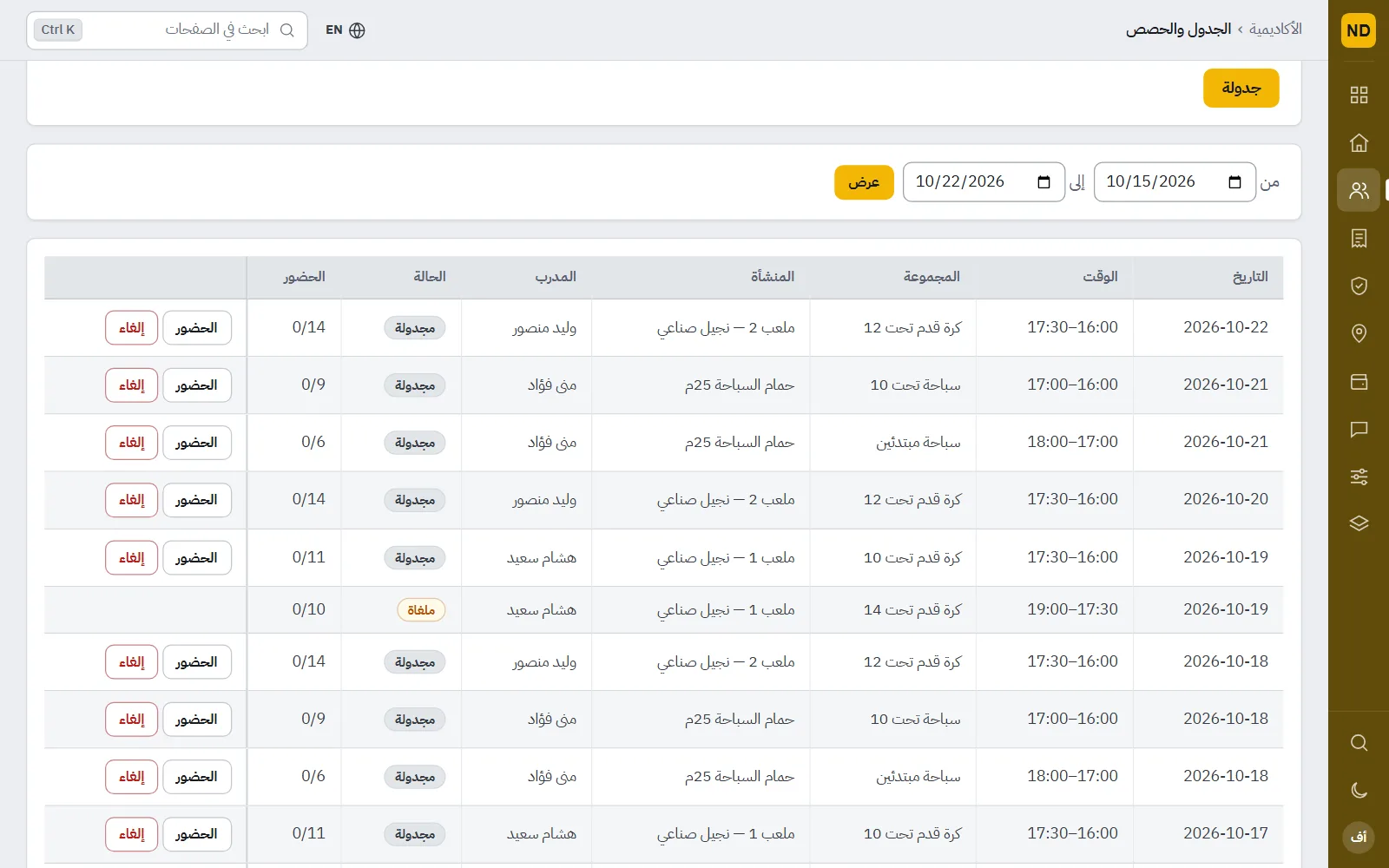
Task: Open the card/wallet sidebar icon
Action: [1359, 381]
